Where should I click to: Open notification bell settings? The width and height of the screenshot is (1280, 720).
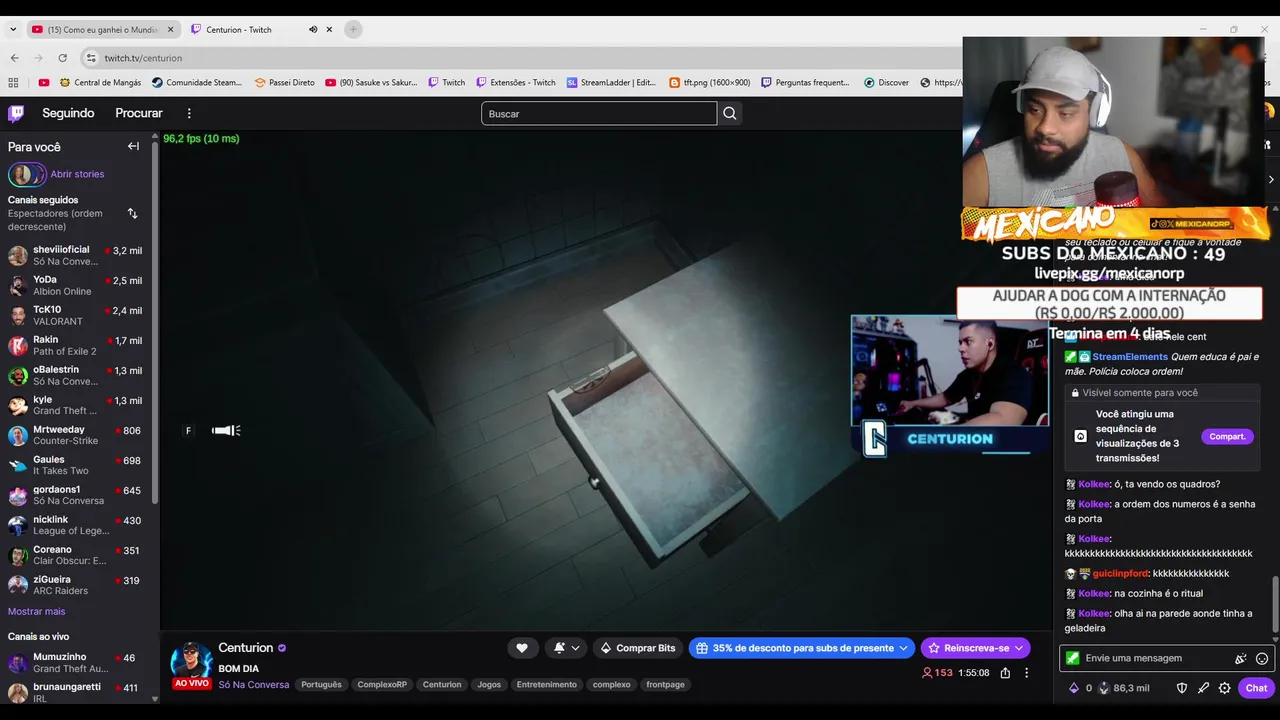pos(566,648)
